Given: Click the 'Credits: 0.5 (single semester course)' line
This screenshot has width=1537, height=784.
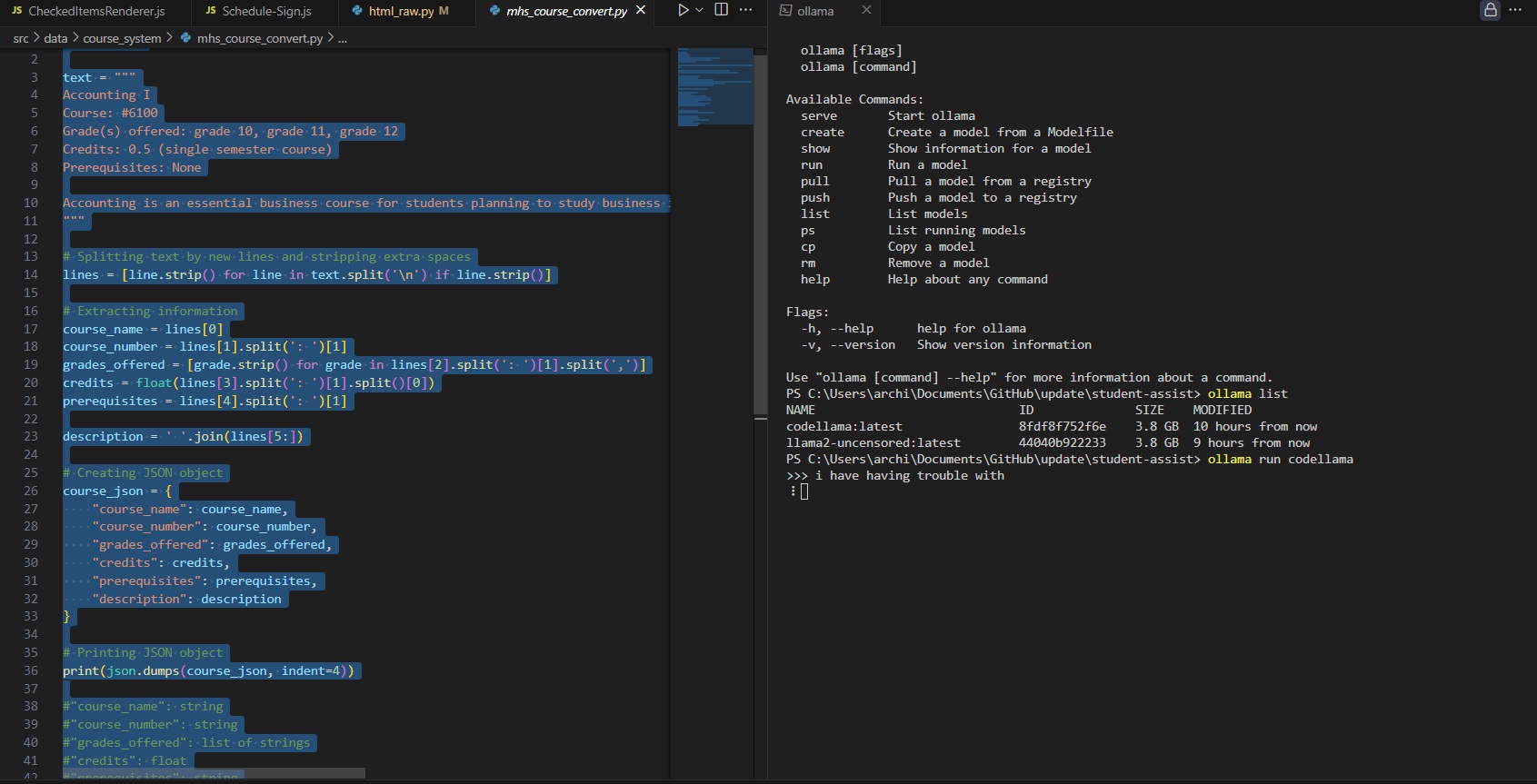Looking at the screenshot, I should point(197,149).
